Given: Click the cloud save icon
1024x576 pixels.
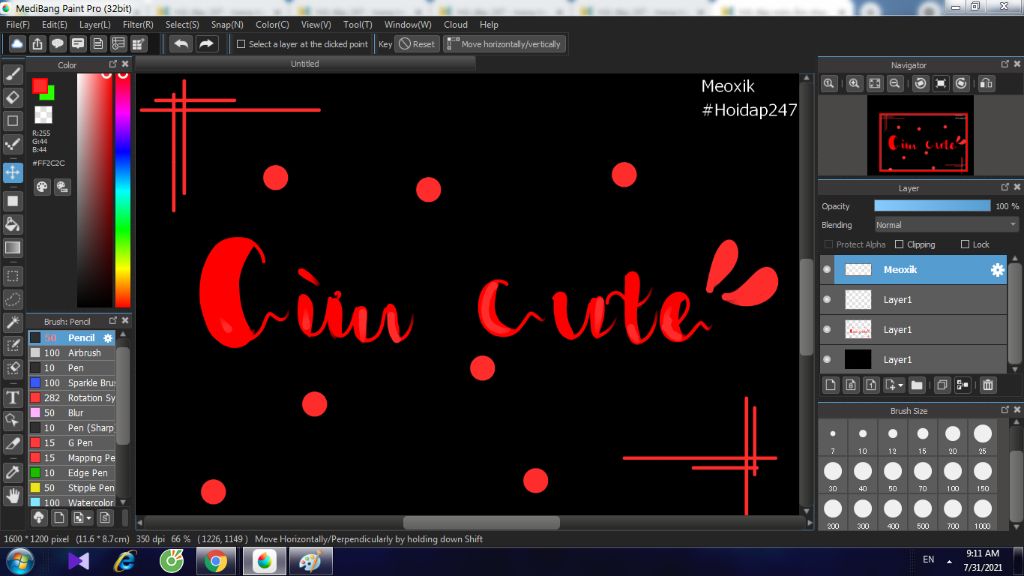Looking at the screenshot, I should coord(17,44).
